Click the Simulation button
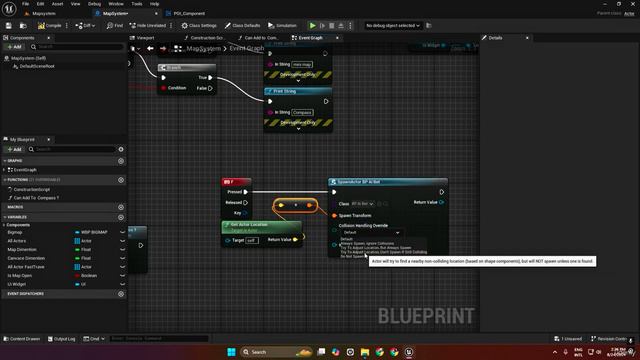Screen dimensions: 640x360 [x=282, y=25]
